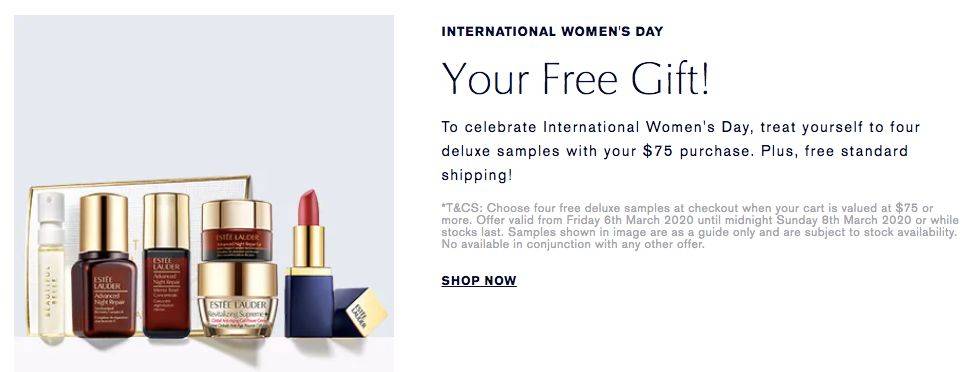The width and height of the screenshot is (976, 372).
Task: Click the SHOP NOW link
Action: pyautogui.click(x=479, y=281)
